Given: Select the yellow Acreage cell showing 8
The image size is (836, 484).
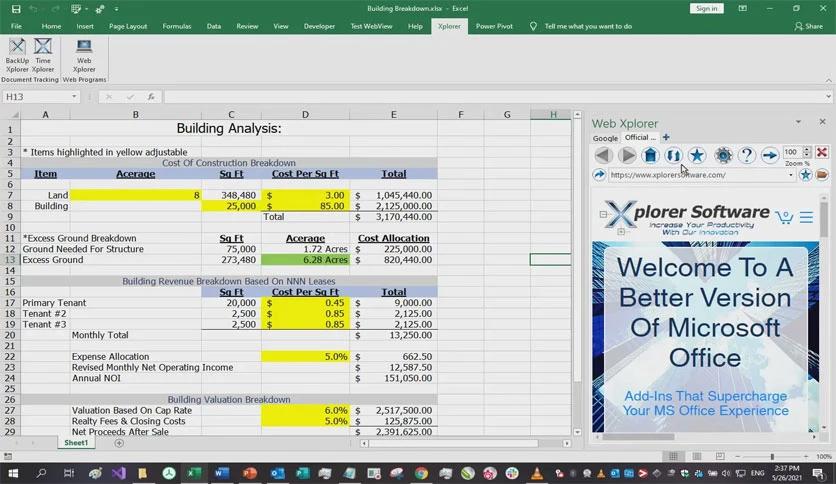Looking at the screenshot, I should (x=135, y=195).
